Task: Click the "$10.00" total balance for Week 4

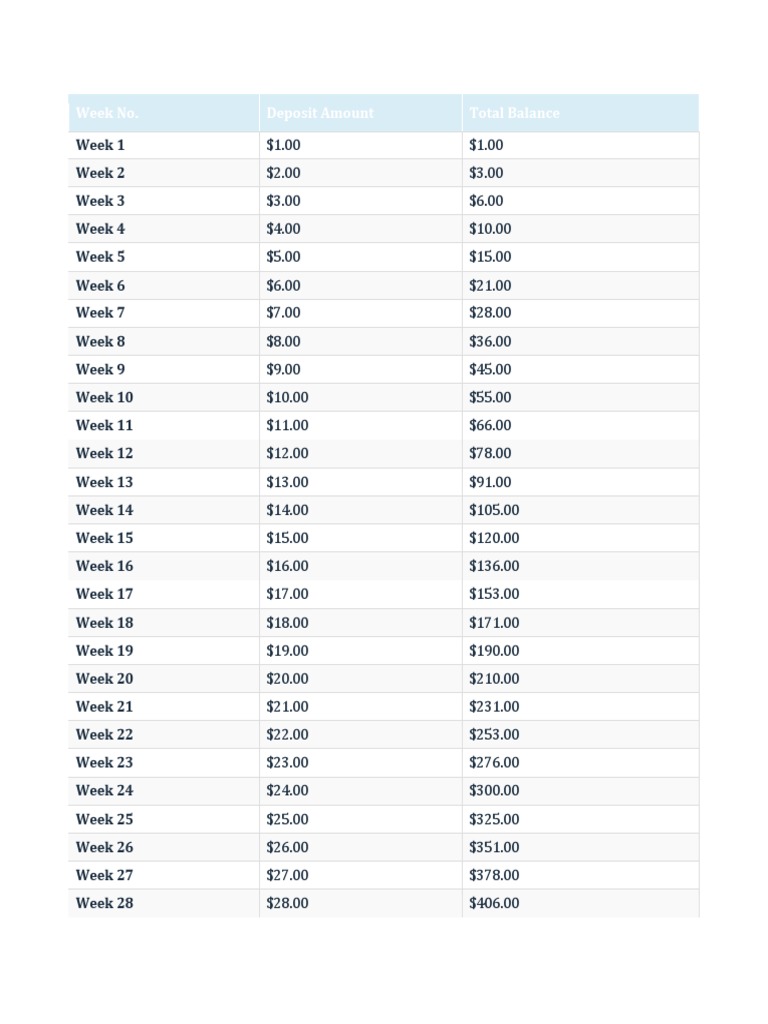Action: click(490, 229)
